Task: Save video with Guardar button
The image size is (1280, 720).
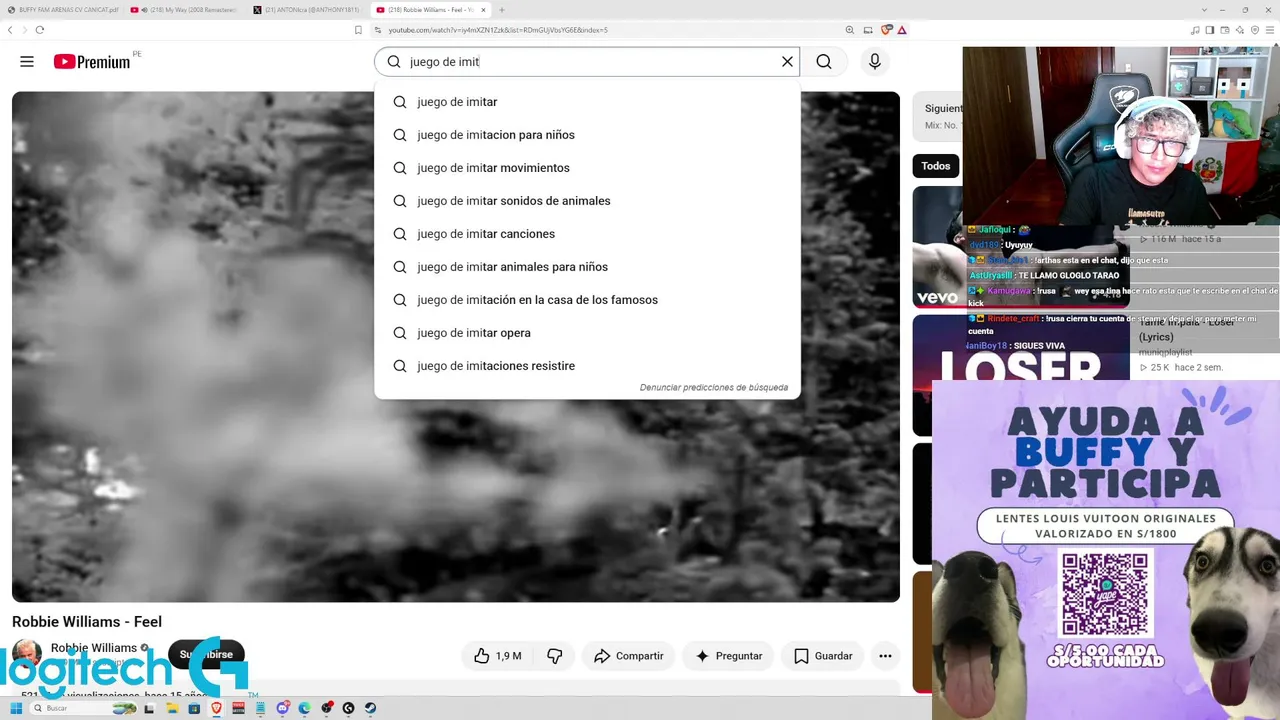Action: click(x=823, y=656)
